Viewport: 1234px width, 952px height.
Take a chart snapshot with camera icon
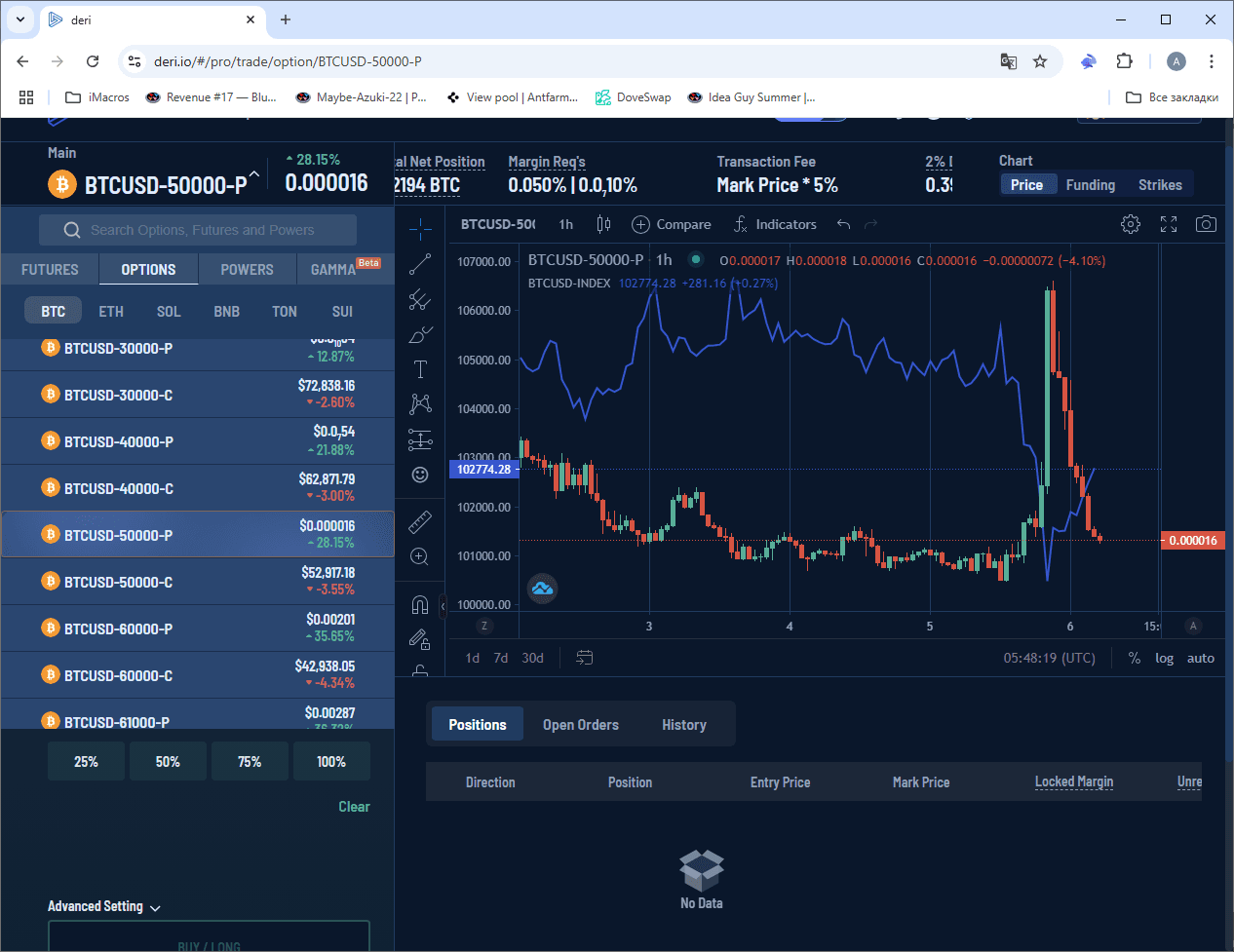coord(1206,224)
